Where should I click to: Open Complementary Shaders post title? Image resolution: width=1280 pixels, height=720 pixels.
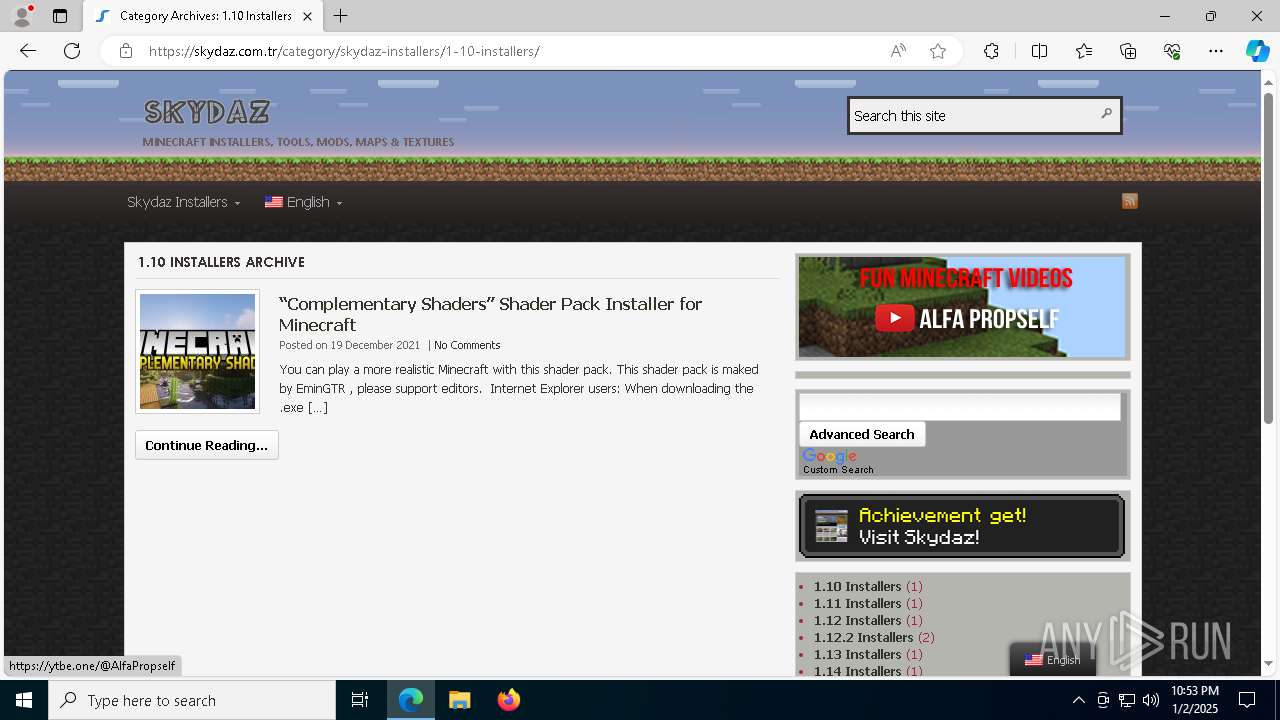490,314
